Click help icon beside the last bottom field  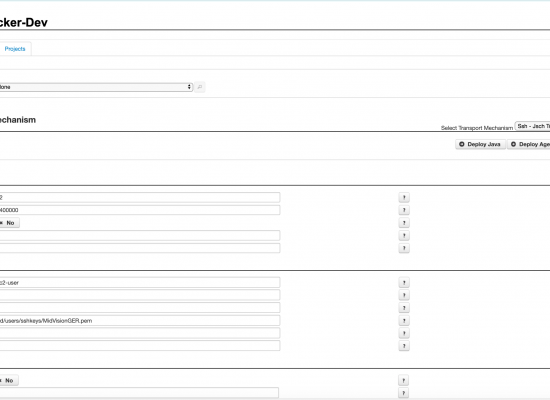click(403, 393)
